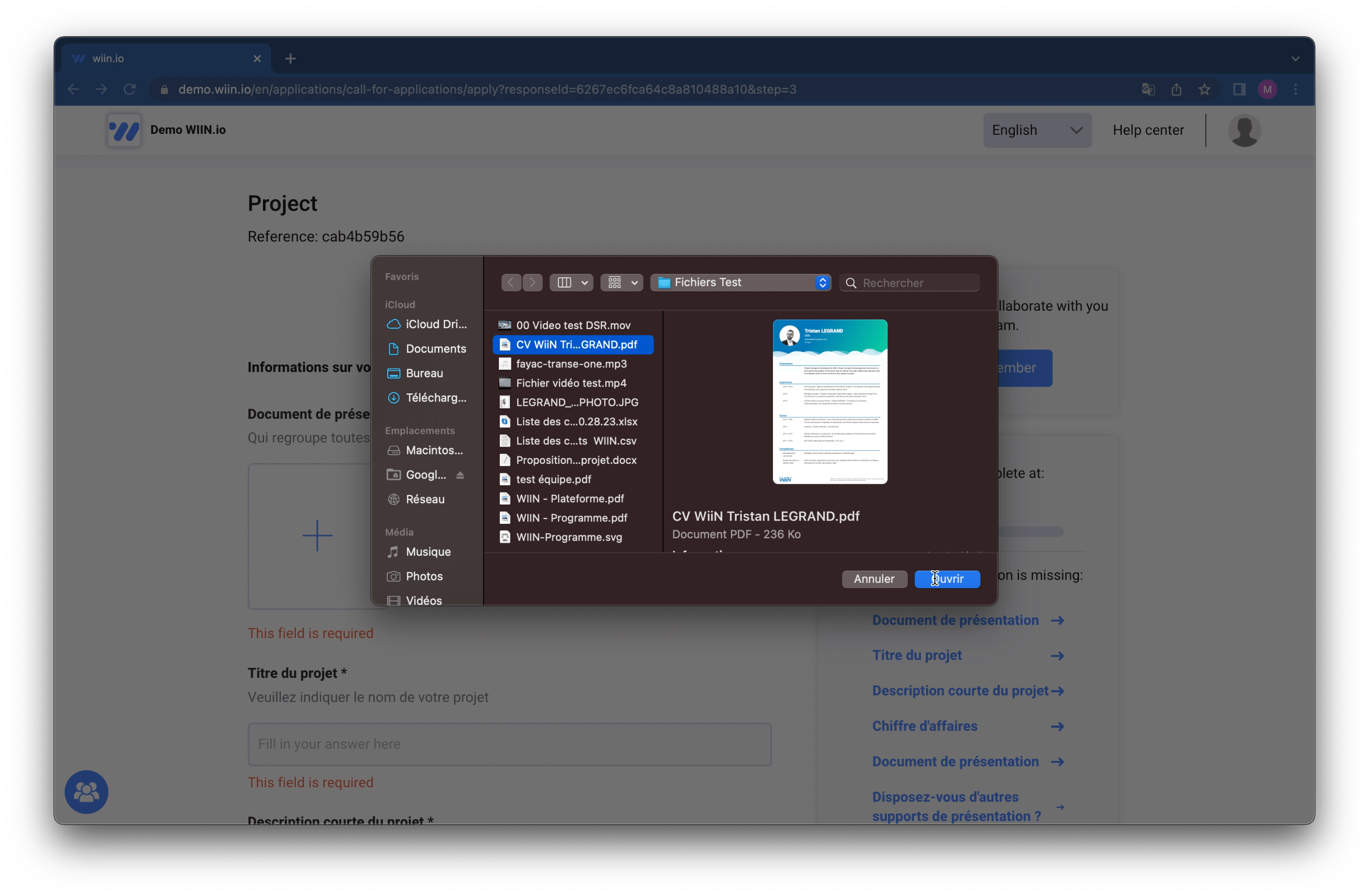The image size is (1369, 896).
Task: Select fayac-transe-one.mp3 file
Action: pos(573,364)
